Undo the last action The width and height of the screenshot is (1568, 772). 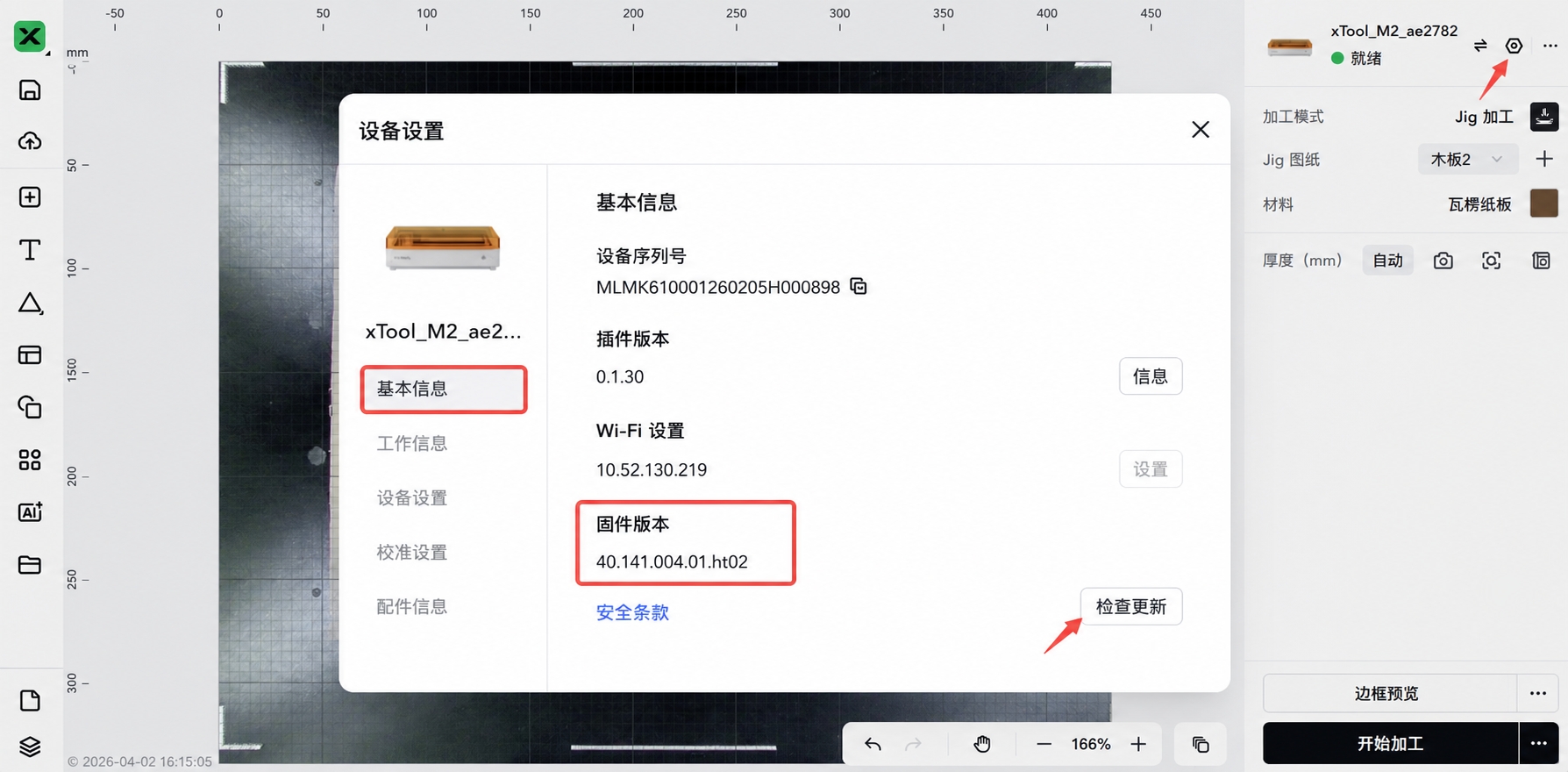click(873, 744)
